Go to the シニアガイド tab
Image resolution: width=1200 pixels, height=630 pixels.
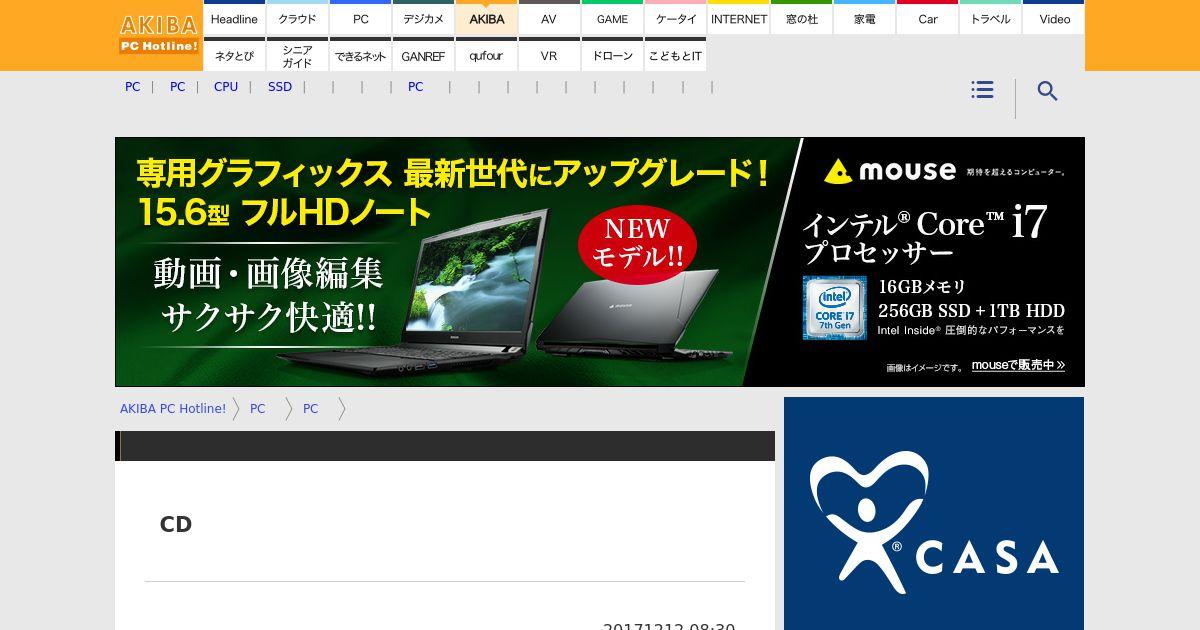297,56
